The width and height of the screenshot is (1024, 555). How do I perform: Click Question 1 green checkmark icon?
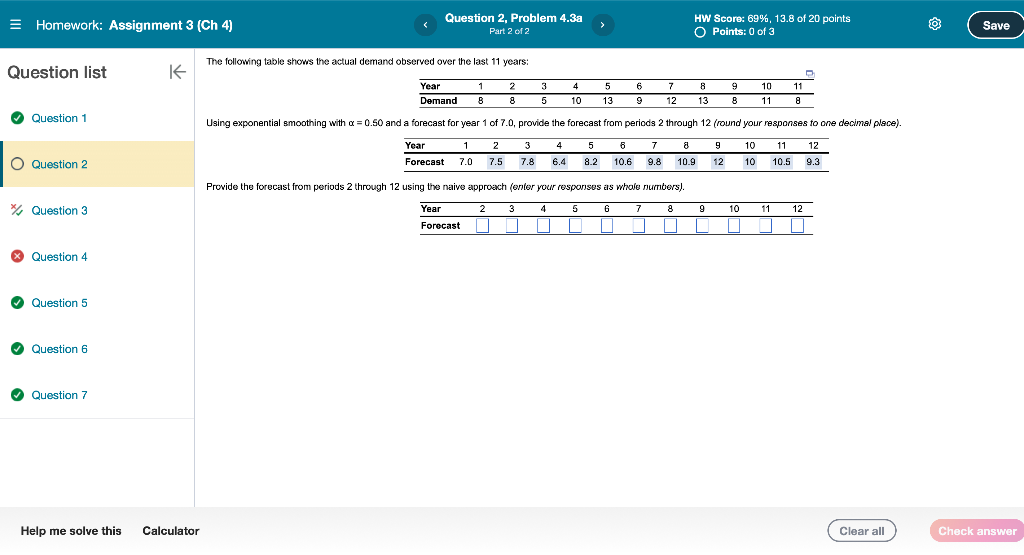coord(18,118)
